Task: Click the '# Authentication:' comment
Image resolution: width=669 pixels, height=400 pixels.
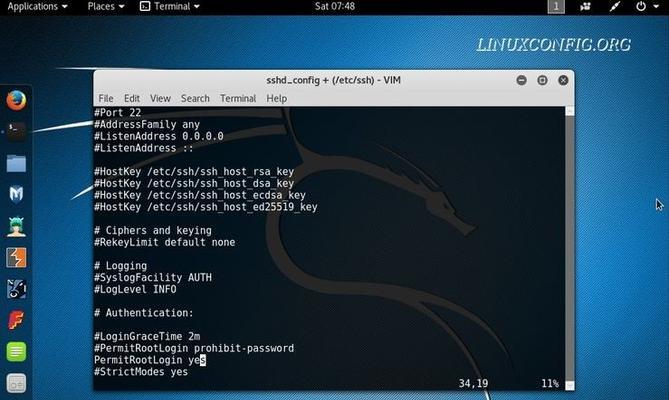Action: pyautogui.click(x=144, y=313)
